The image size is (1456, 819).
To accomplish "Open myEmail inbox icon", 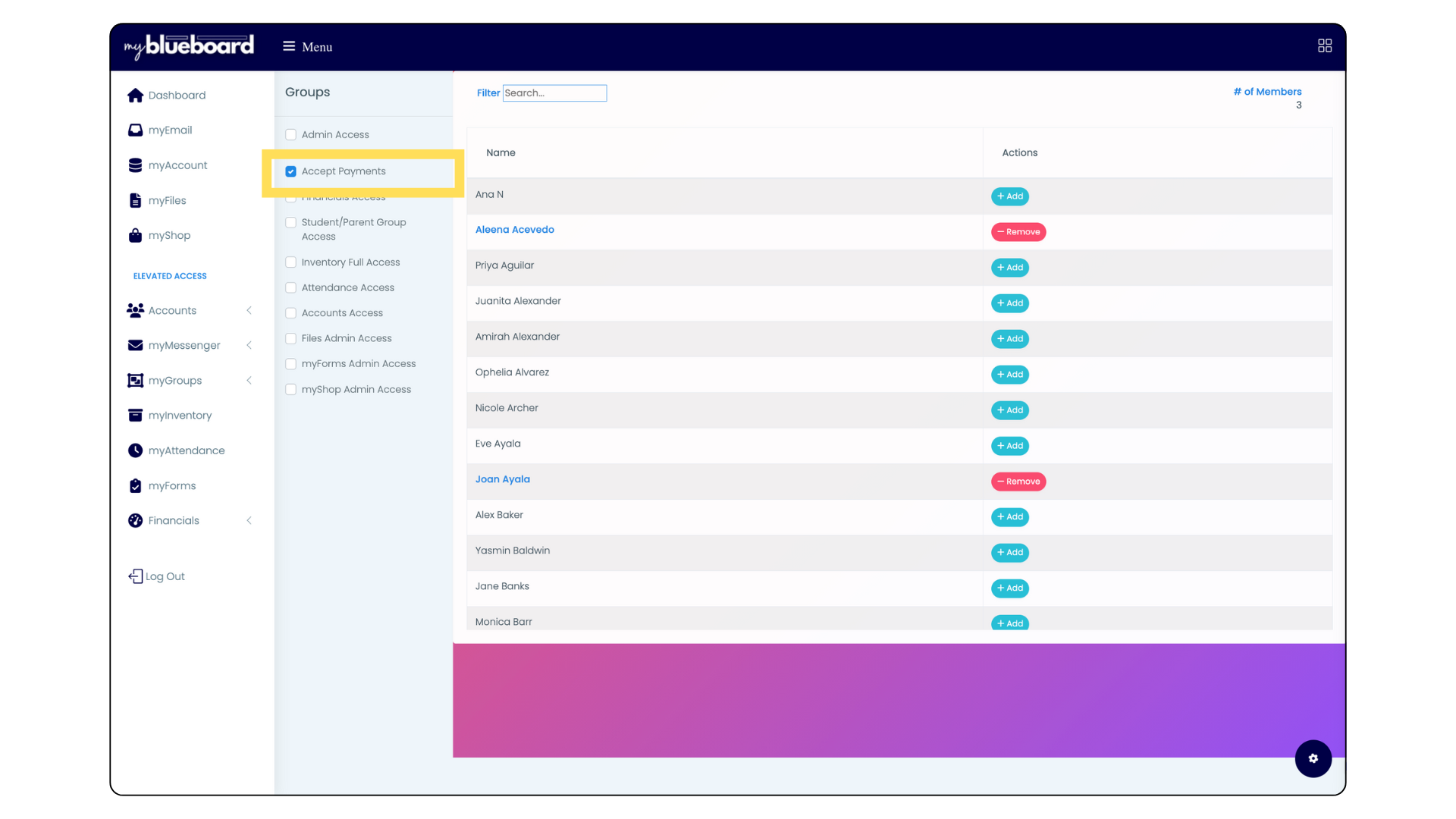I will (x=135, y=130).
